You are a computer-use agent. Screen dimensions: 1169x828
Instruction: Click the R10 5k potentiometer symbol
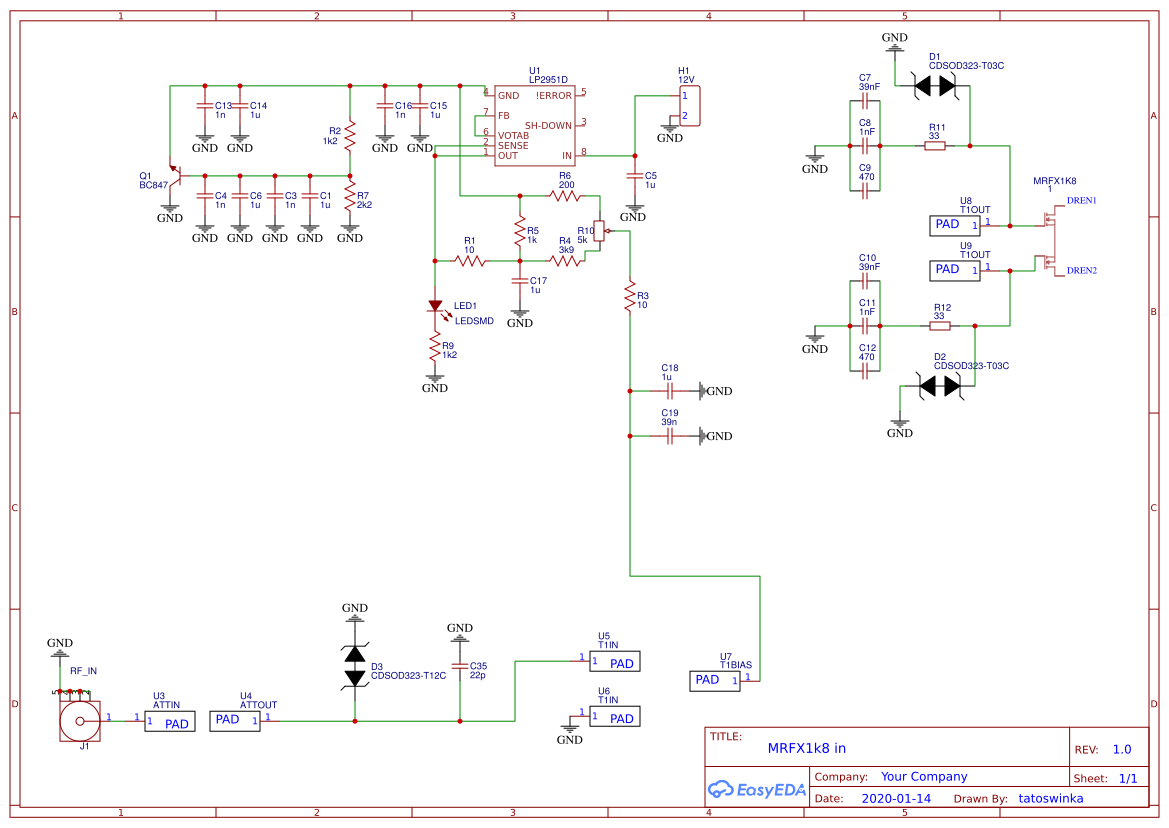[600, 231]
